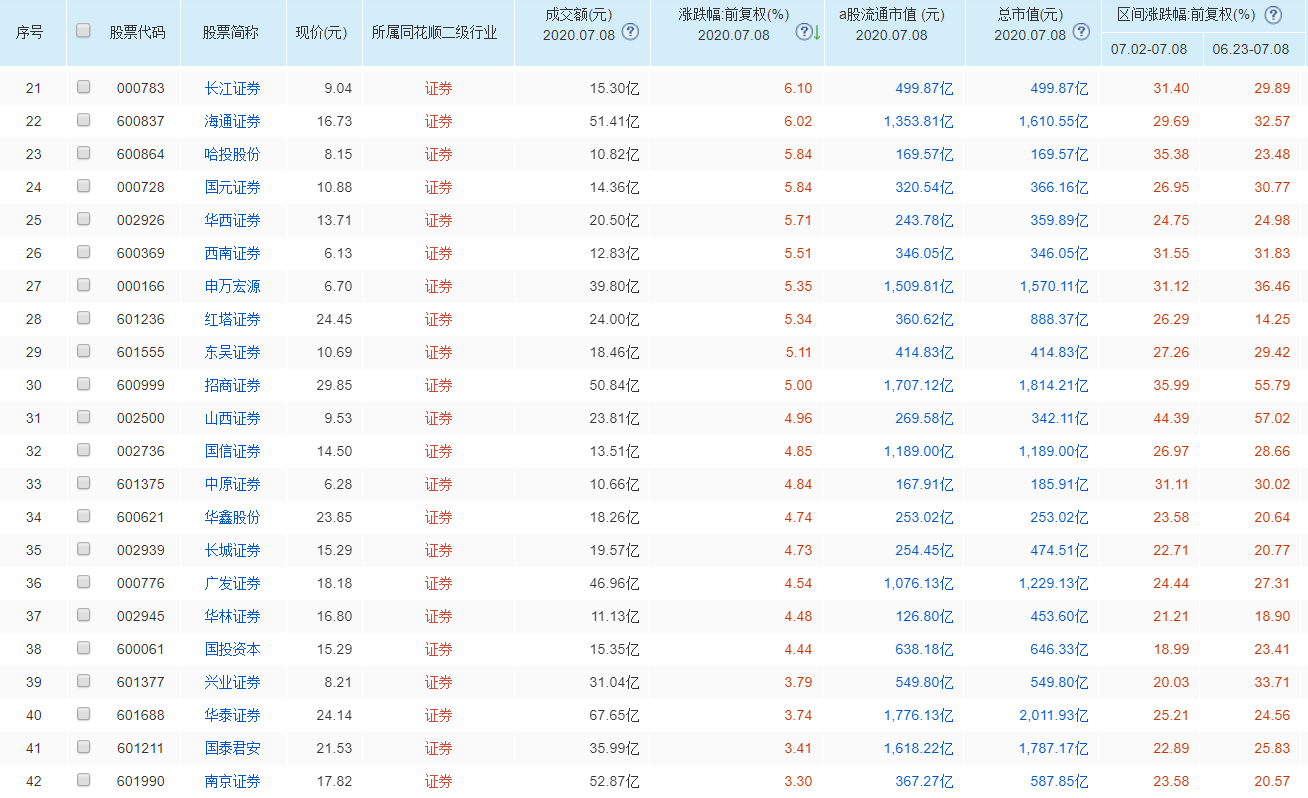Open 华林证券 stock link

click(233, 616)
